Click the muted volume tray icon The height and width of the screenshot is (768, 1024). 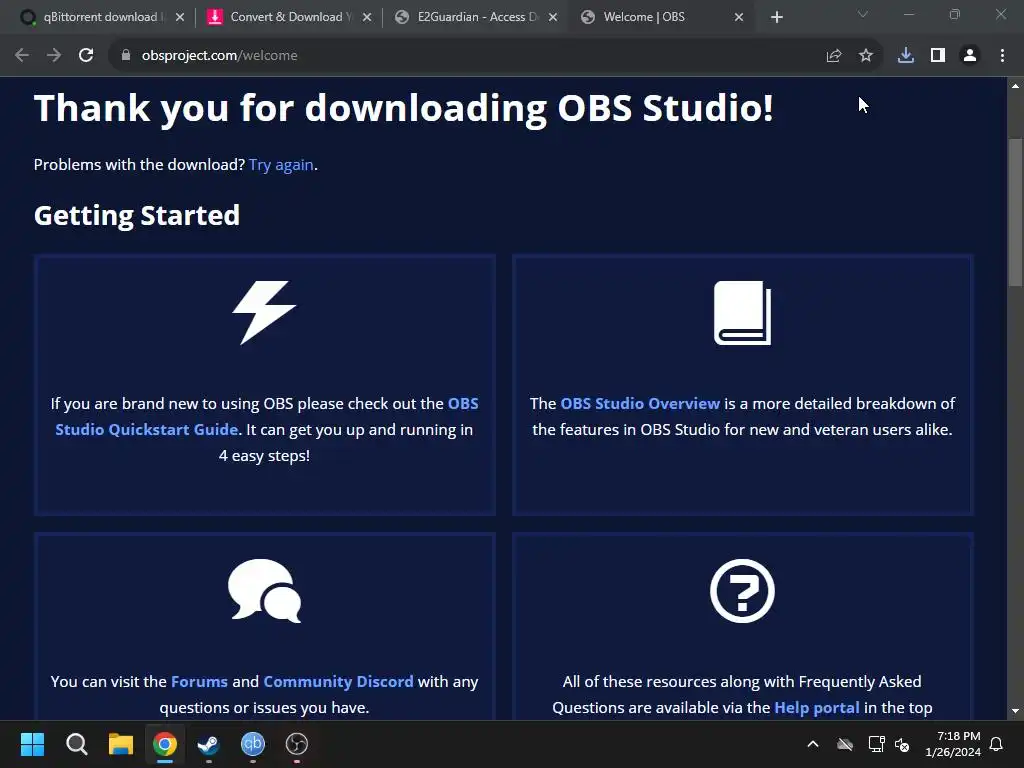tap(902, 744)
